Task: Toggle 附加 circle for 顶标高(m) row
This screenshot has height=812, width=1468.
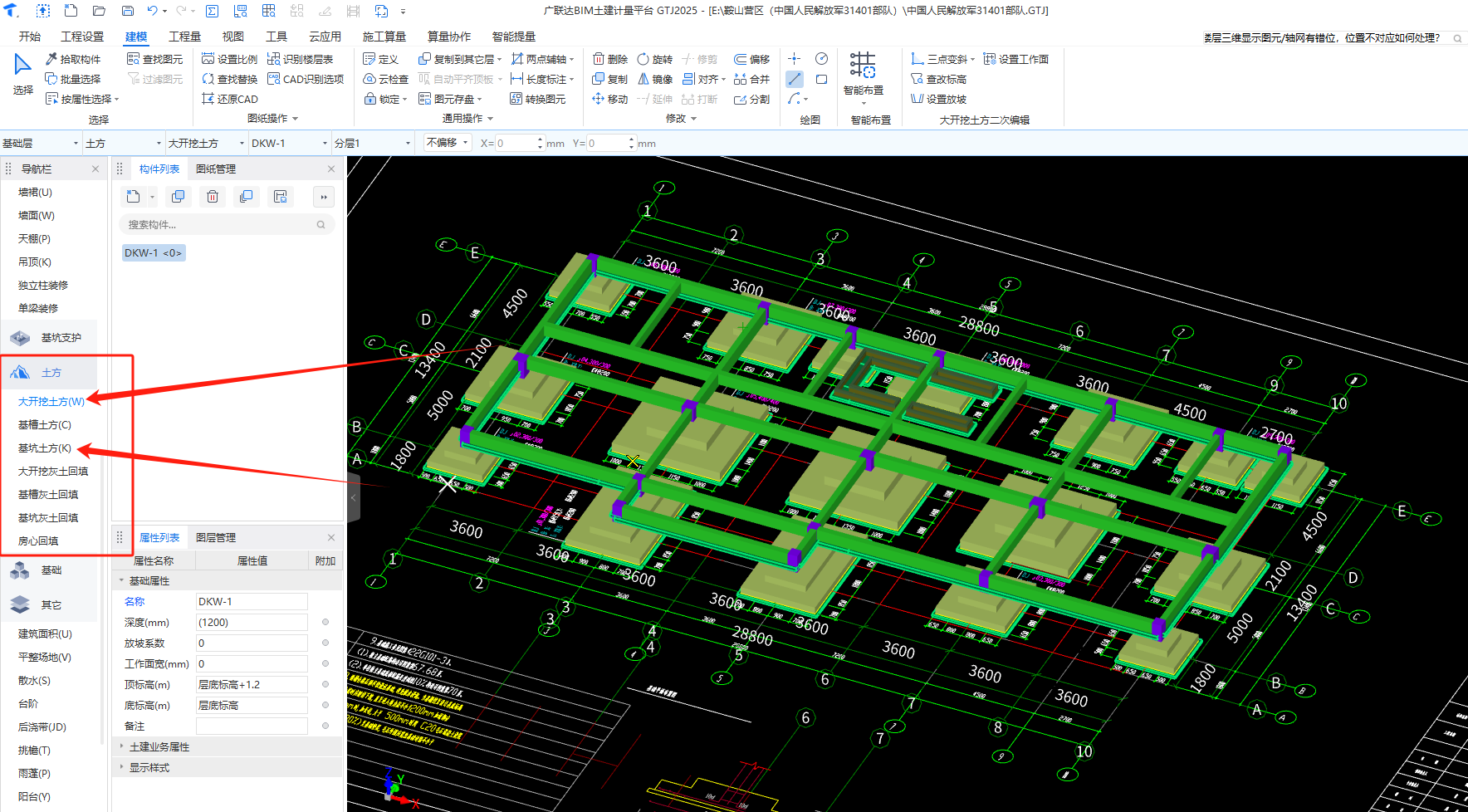Action: point(325,684)
